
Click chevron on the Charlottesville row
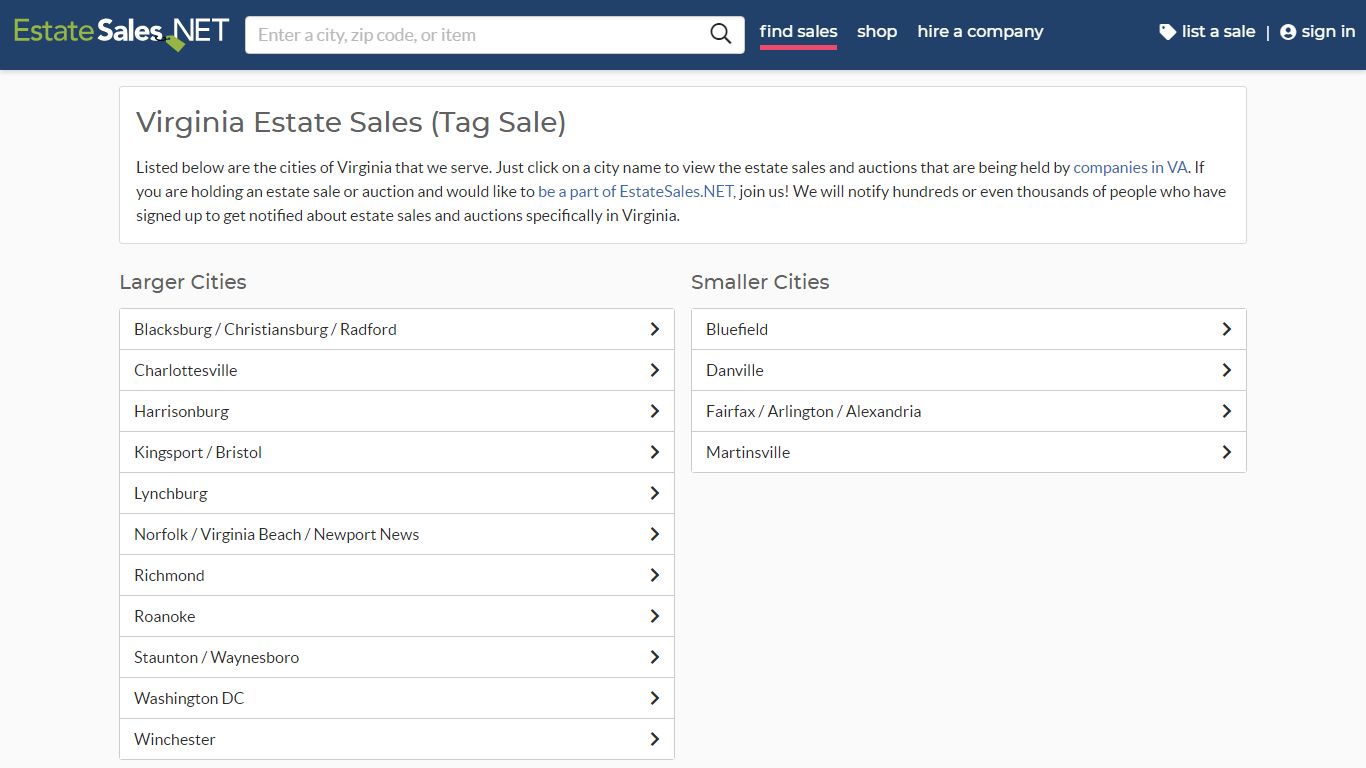(x=654, y=370)
